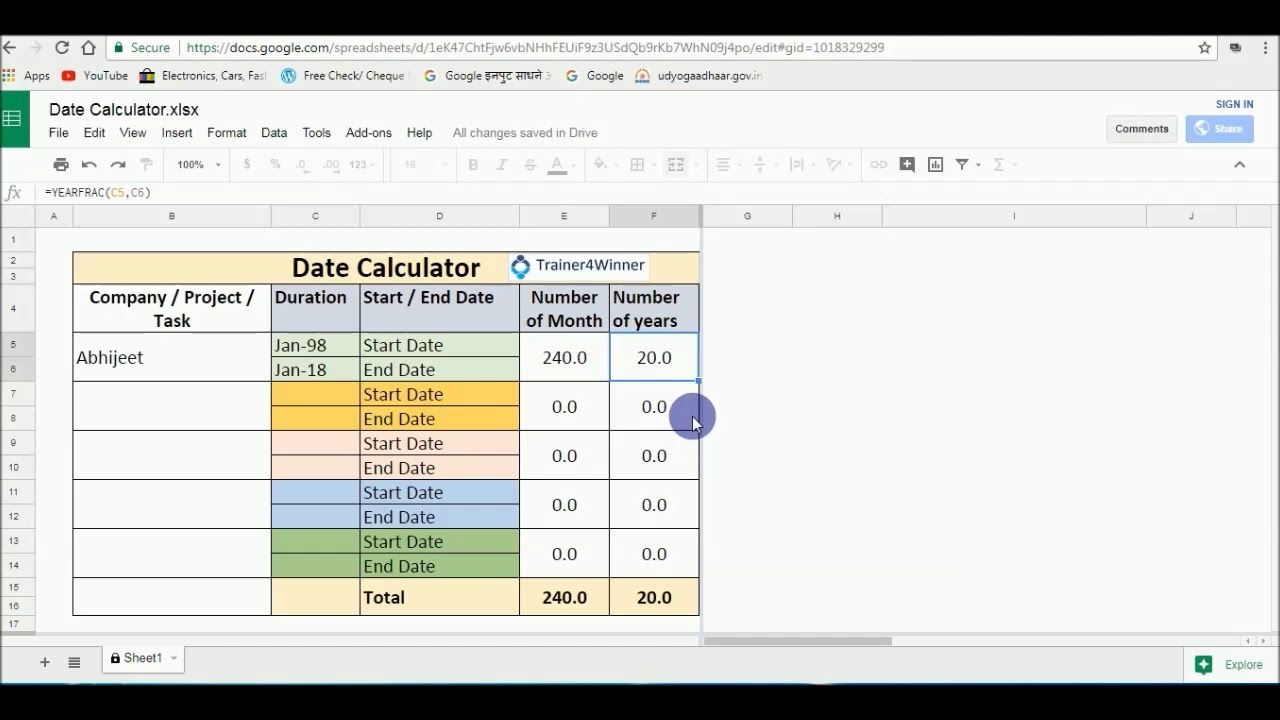The image size is (1280, 720).
Task: Bookmark this page with the star icon
Action: [1205, 47]
